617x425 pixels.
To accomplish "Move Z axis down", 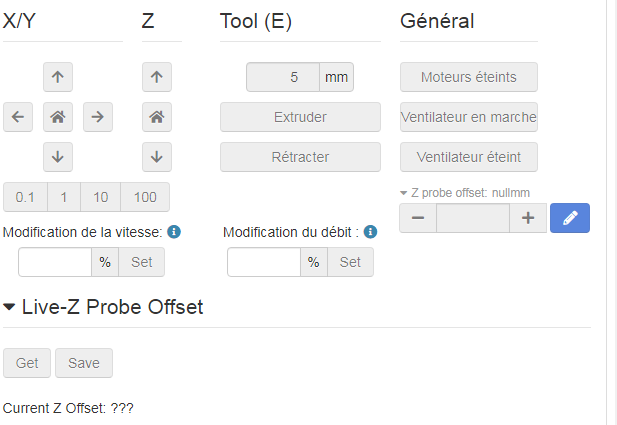I will pos(156,156).
